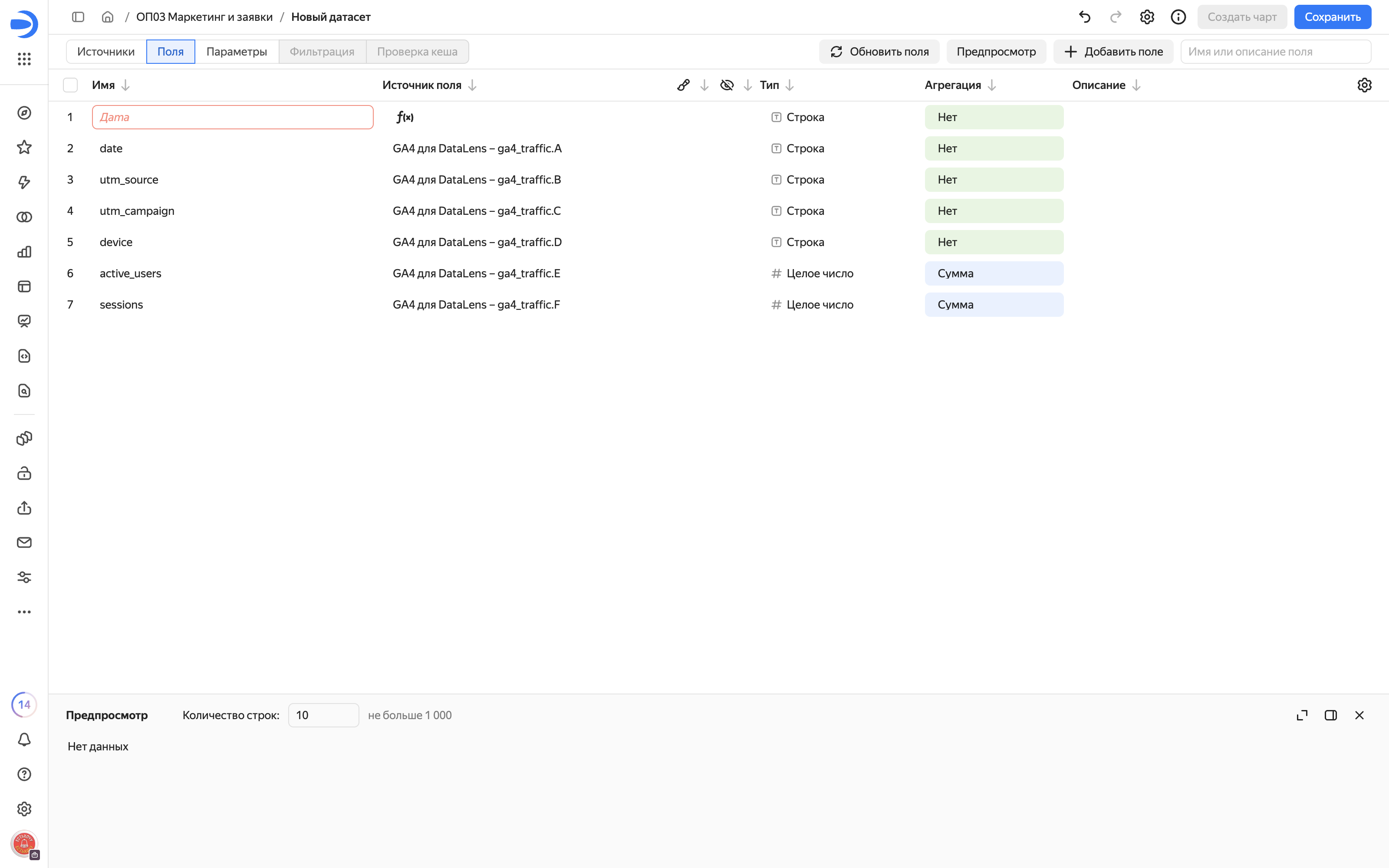Open the lightning bolt connections icon
This screenshot has width=1389, height=868.
tap(24, 183)
